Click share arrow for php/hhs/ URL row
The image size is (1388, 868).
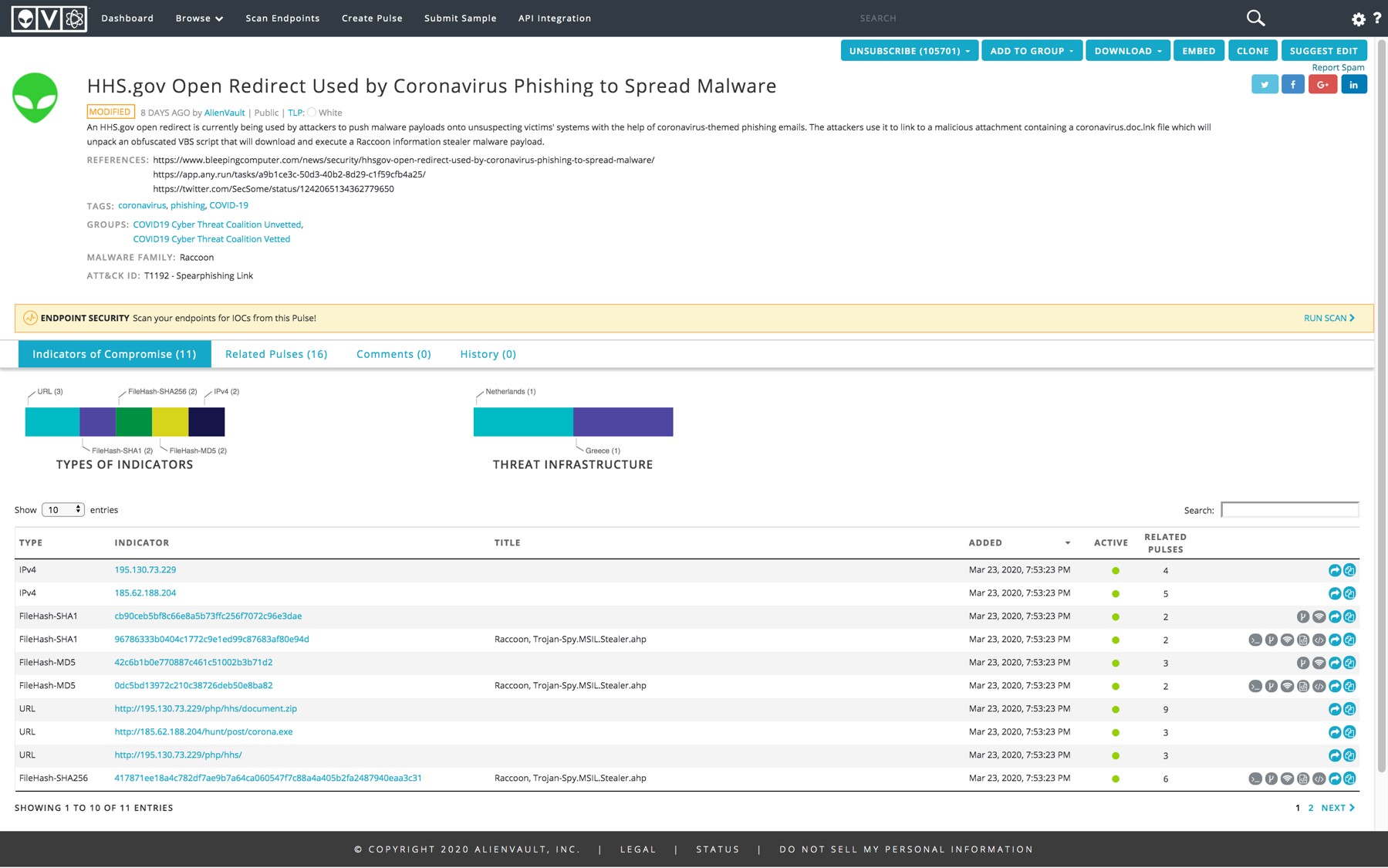1334,755
